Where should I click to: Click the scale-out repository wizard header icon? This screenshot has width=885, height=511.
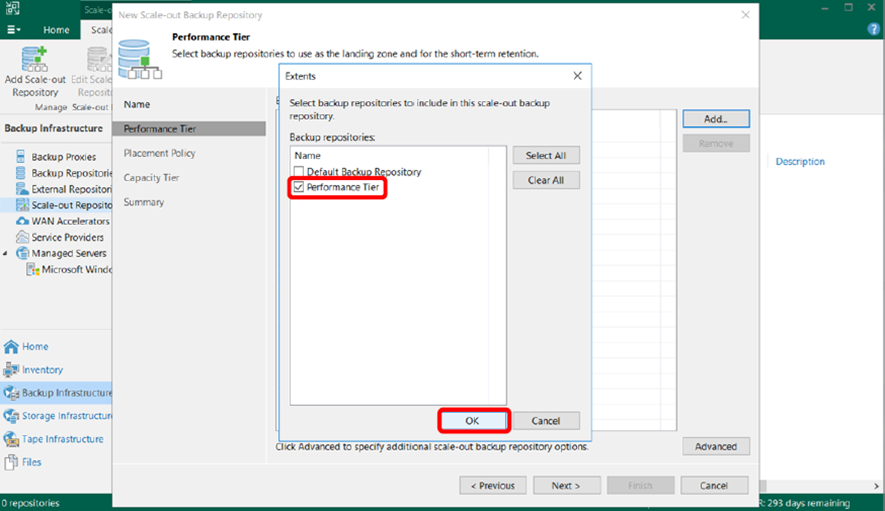click(x=139, y=59)
